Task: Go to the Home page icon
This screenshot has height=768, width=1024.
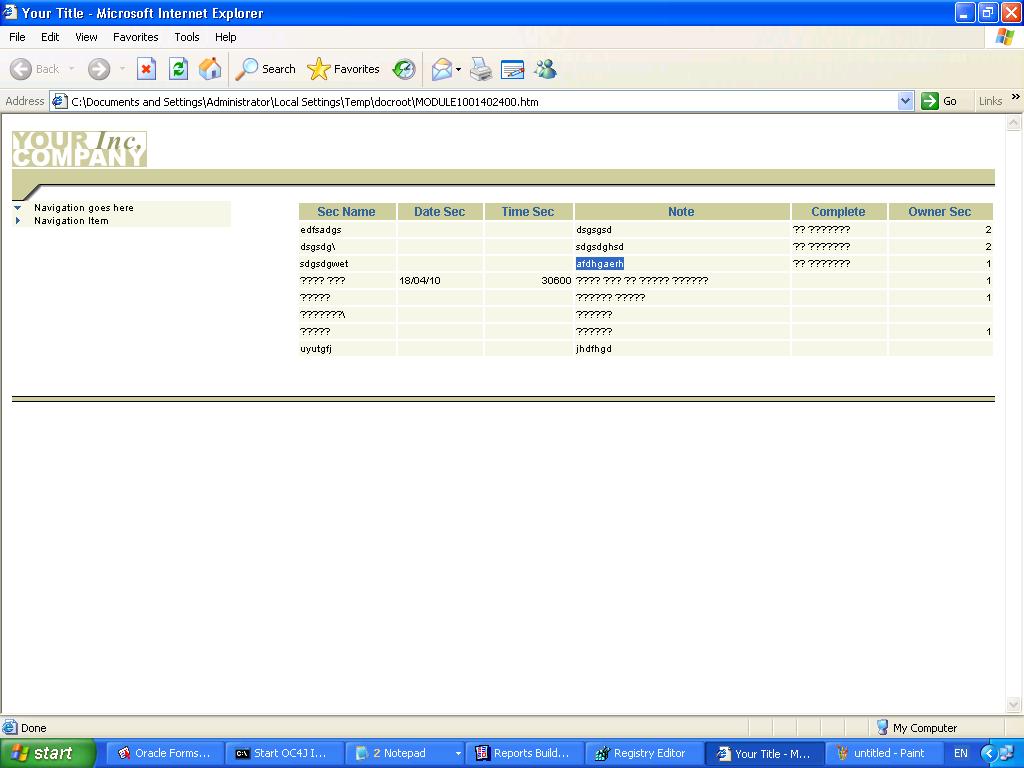Action: pyautogui.click(x=210, y=69)
